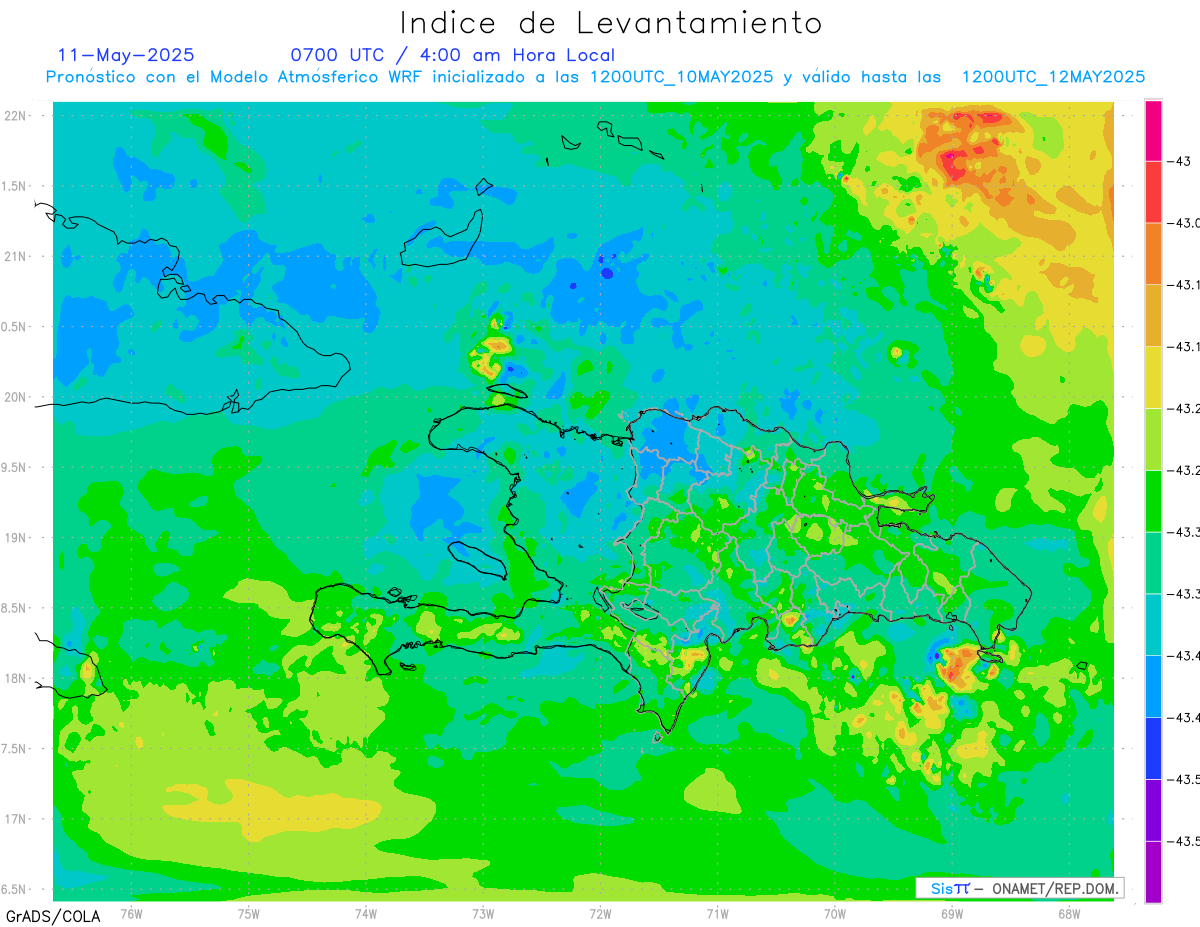Click the "22N" latitude label

click(x=17, y=115)
